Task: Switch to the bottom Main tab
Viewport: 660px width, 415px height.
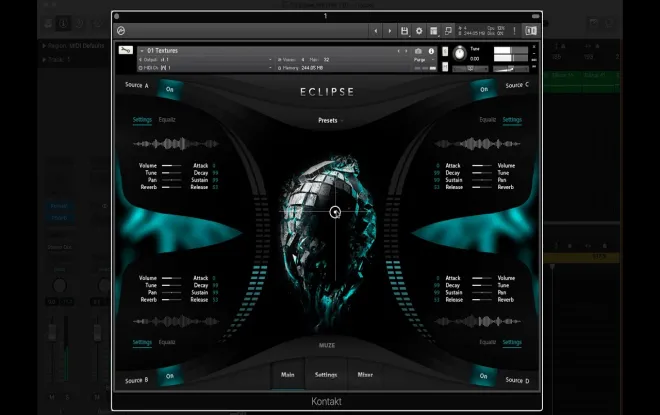Action: coord(288,375)
